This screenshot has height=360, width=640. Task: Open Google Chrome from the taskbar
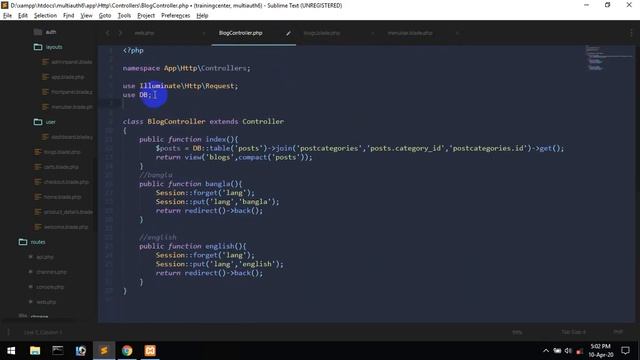(127, 351)
